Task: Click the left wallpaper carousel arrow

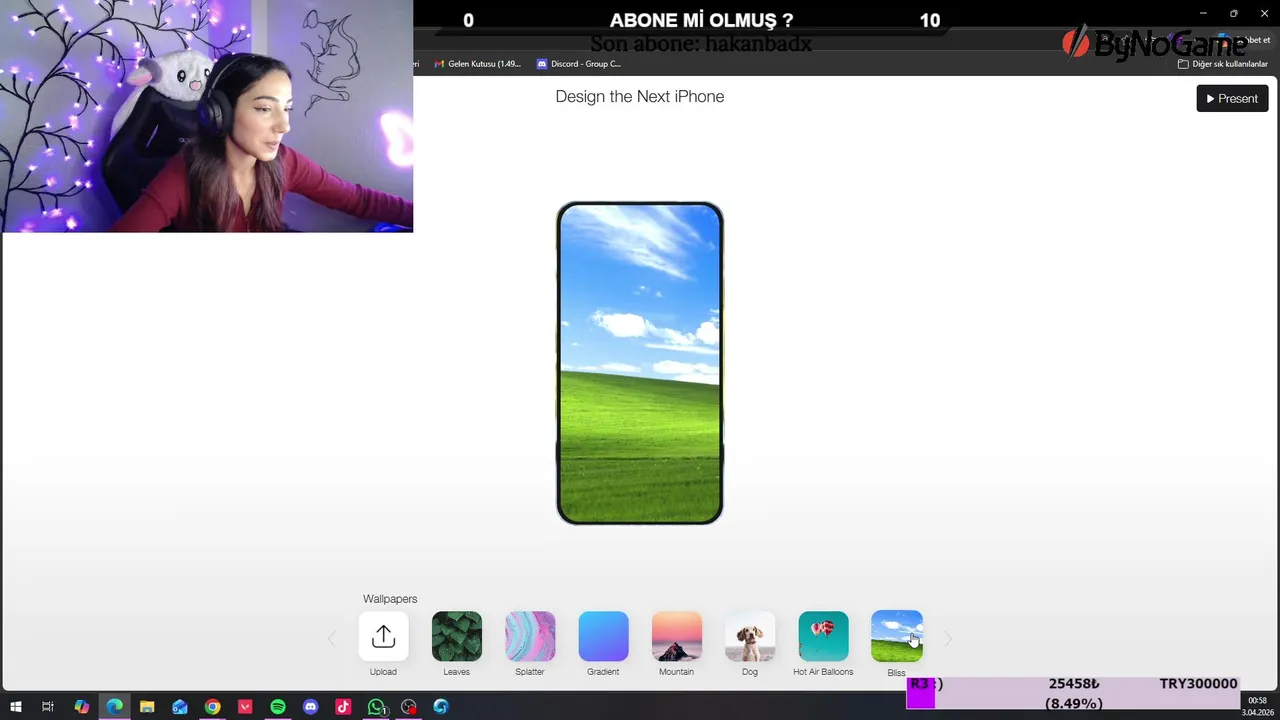Action: 332,638
